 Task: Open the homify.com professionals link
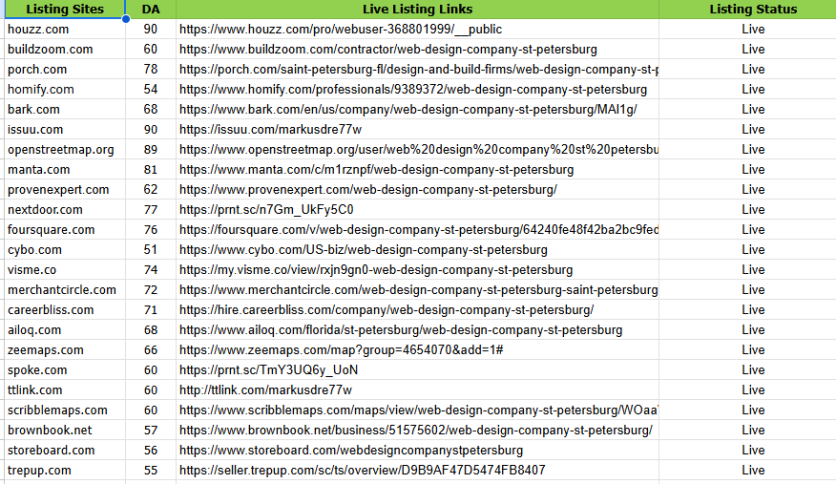[413, 90]
